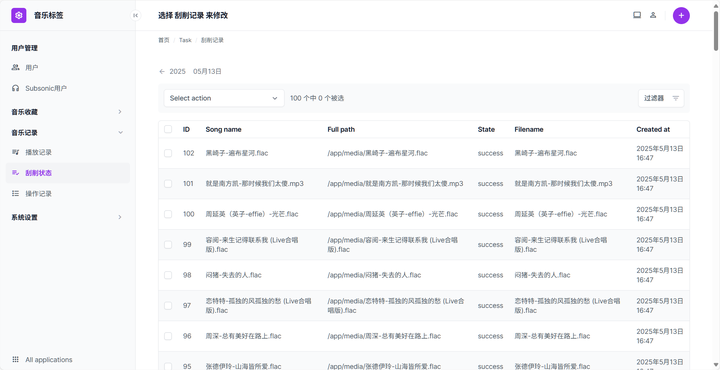Click the Subsonic用户 headphones icon
Image resolution: width=720 pixels, height=370 pixels.
point(16,88)
